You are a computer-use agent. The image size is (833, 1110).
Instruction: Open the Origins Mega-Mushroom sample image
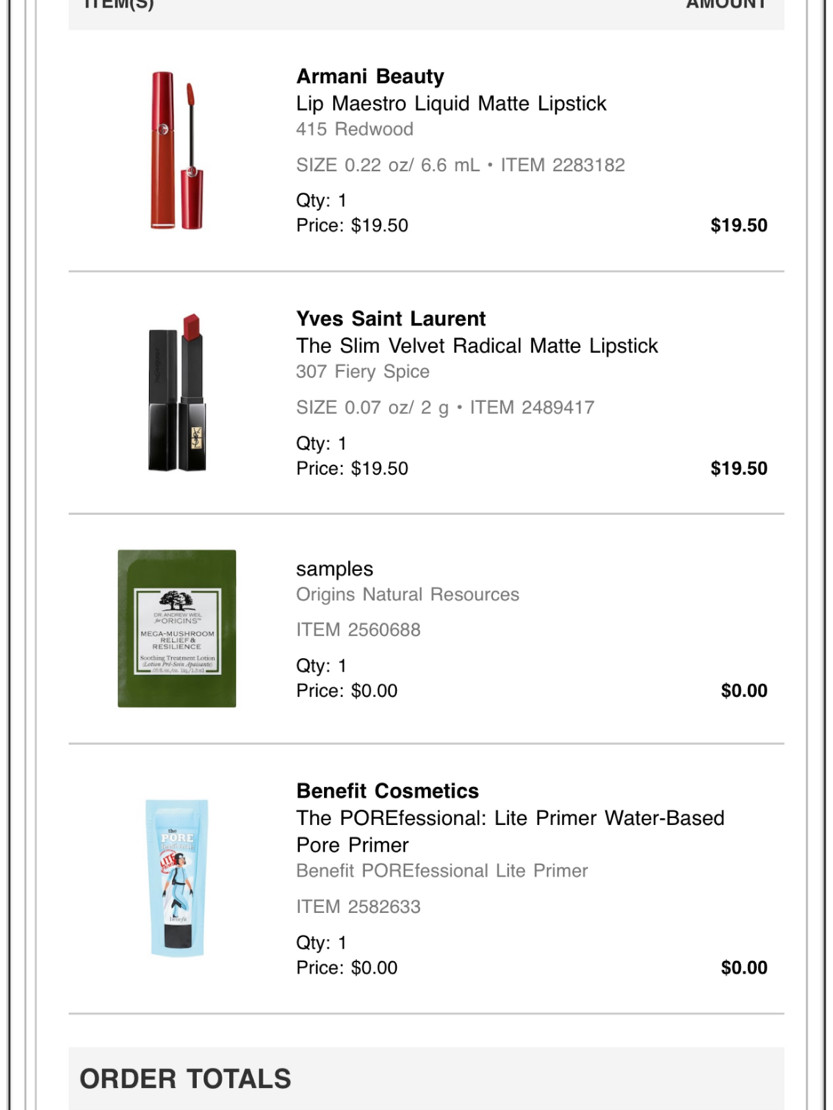coord(177,628)
